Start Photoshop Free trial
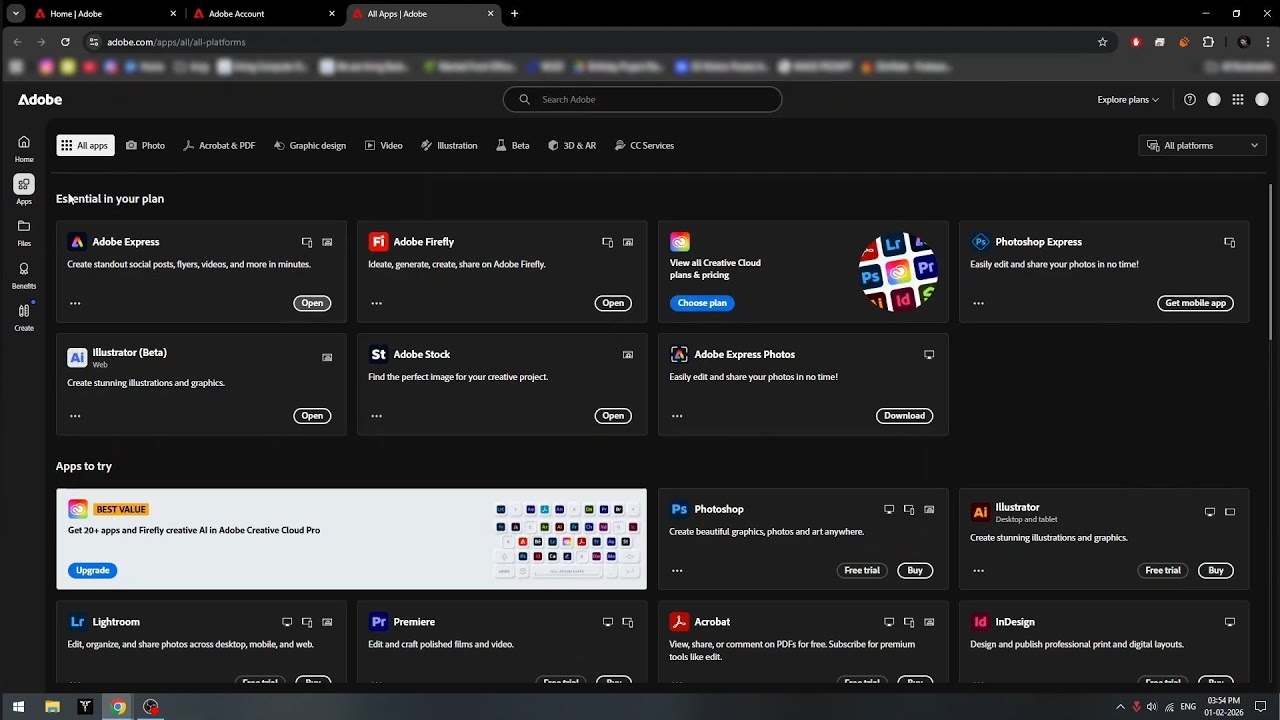Image resolution: width=1280 pixels, height=720 pixels. (x=862, y=570)
